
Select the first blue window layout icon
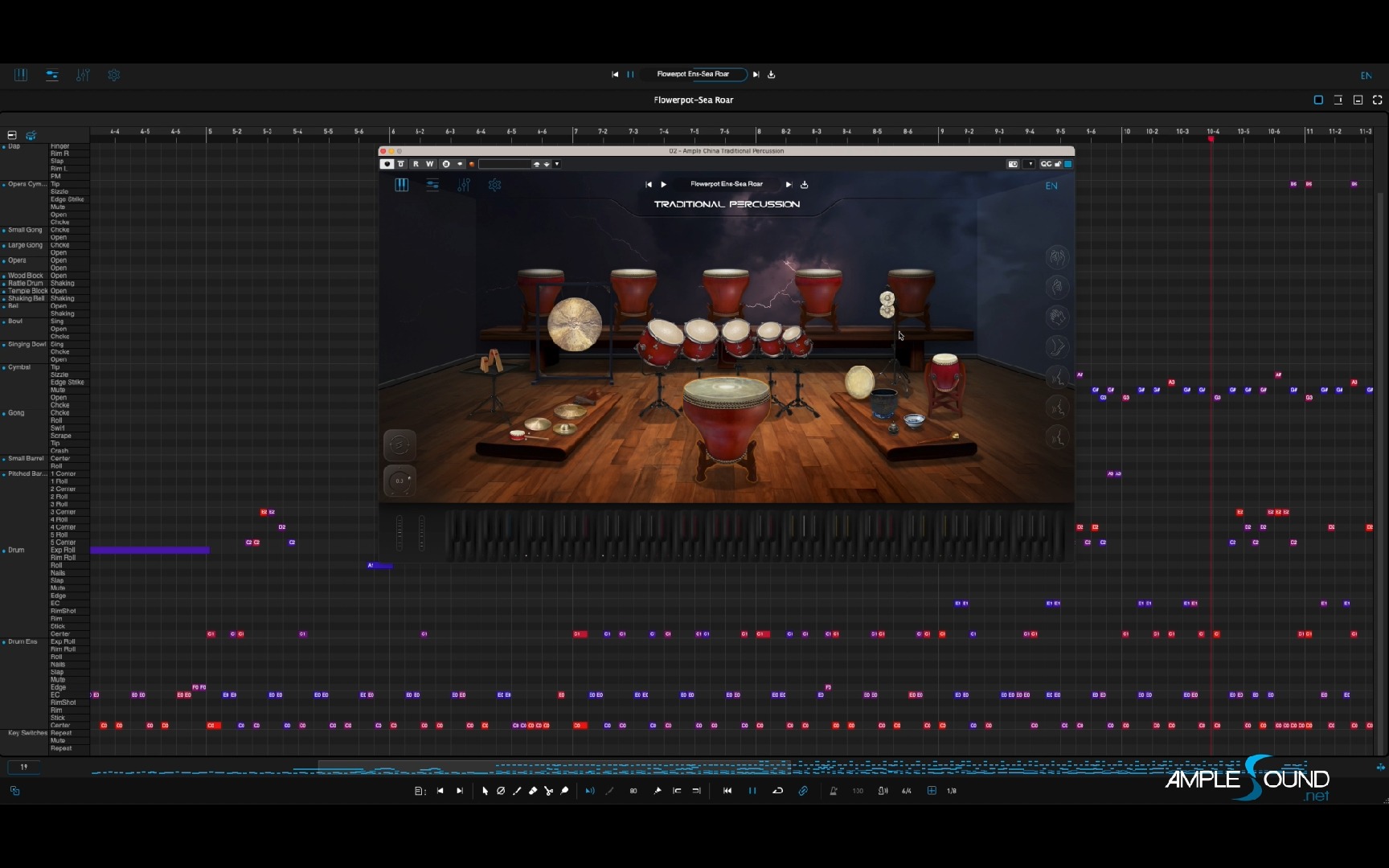point(1318,100)
